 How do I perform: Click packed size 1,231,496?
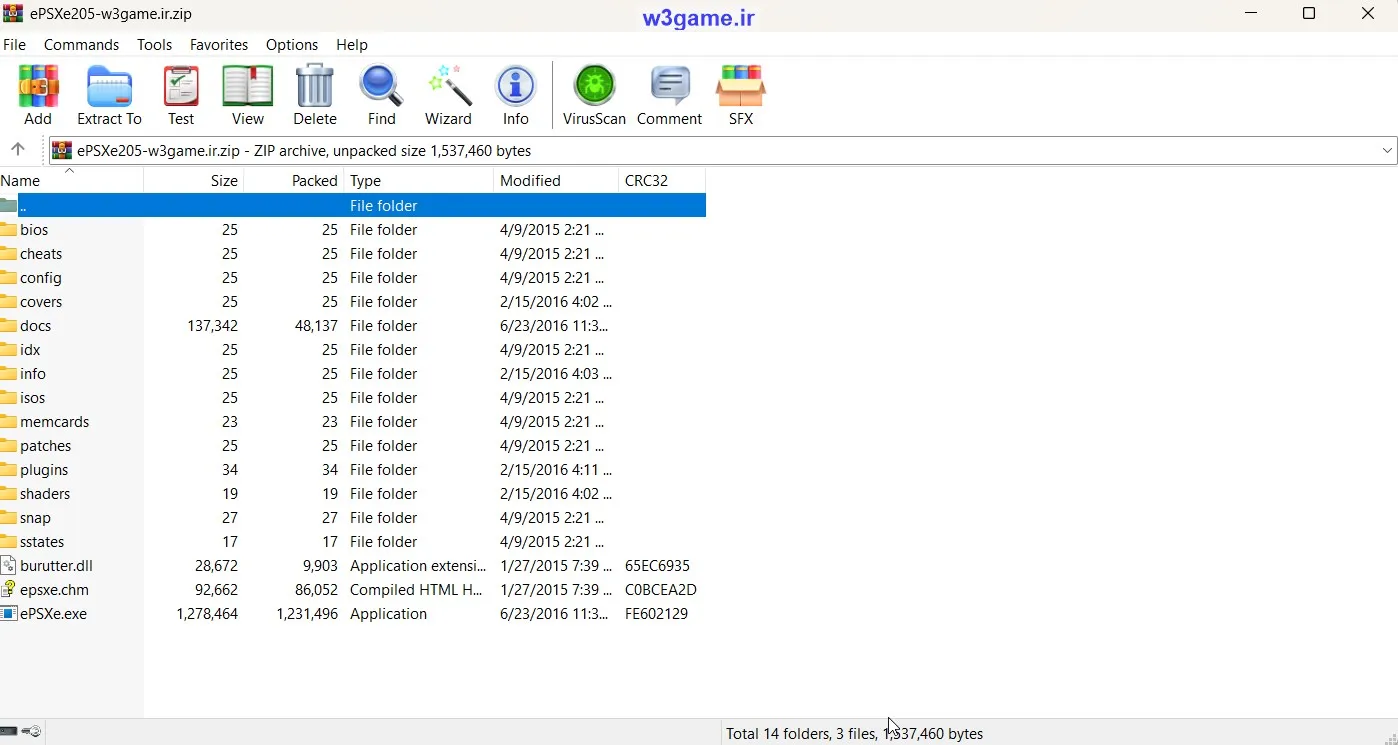pos(307,614)
